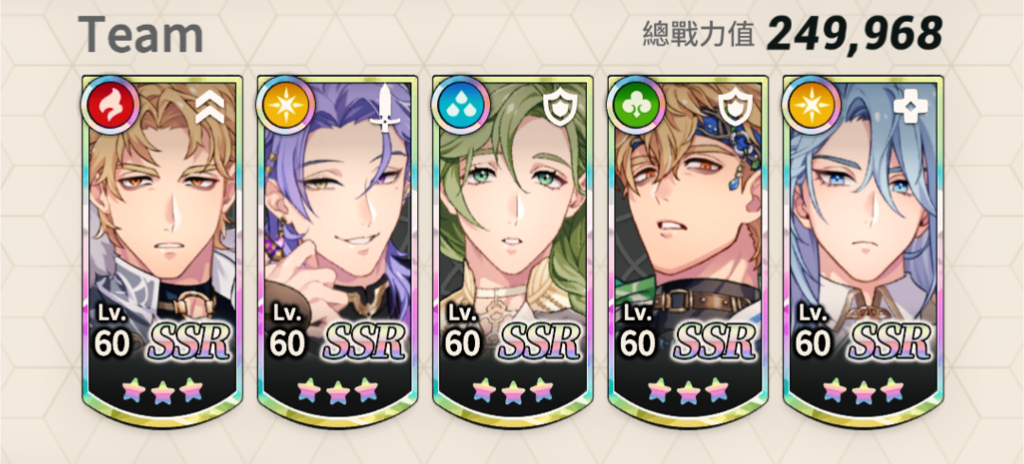Click the light element icon on blue-haired card
The width and height of the screenshot is (1024, 464).
pos(811,105)
